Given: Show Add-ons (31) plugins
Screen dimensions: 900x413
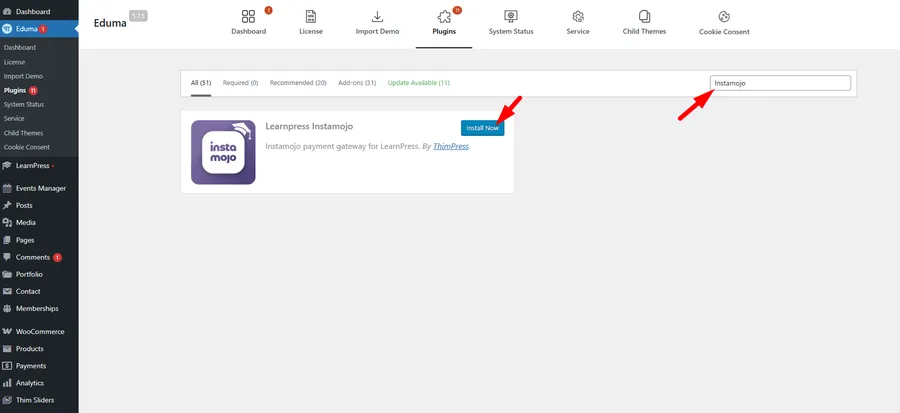Looking at the screenshot, I should pyautogui.click(x=357, y=83).
